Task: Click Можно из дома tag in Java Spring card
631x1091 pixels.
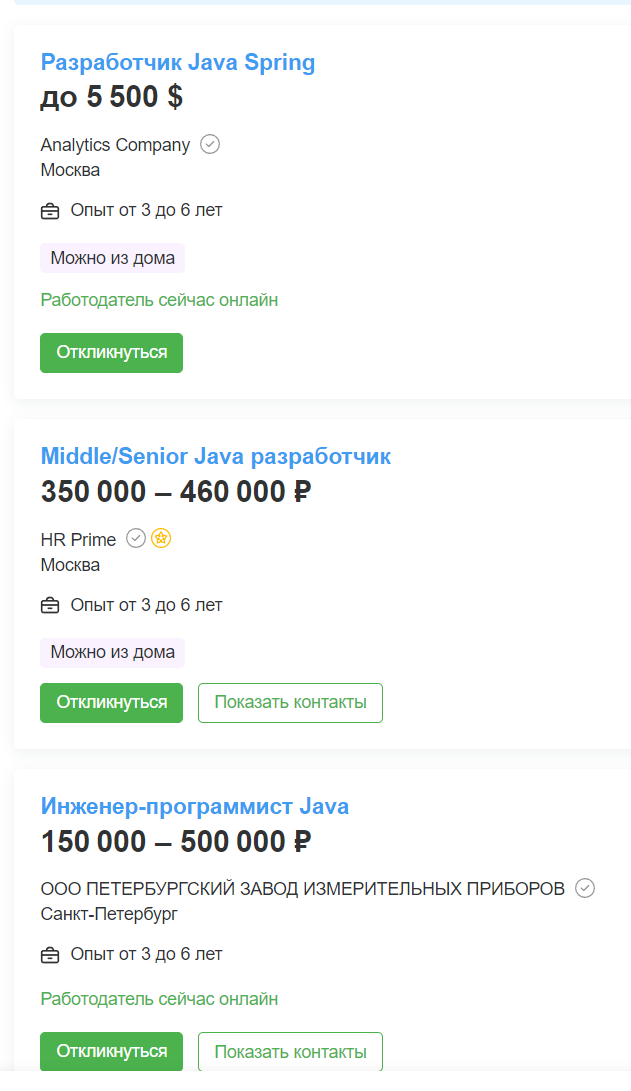Action: point(112,258)
